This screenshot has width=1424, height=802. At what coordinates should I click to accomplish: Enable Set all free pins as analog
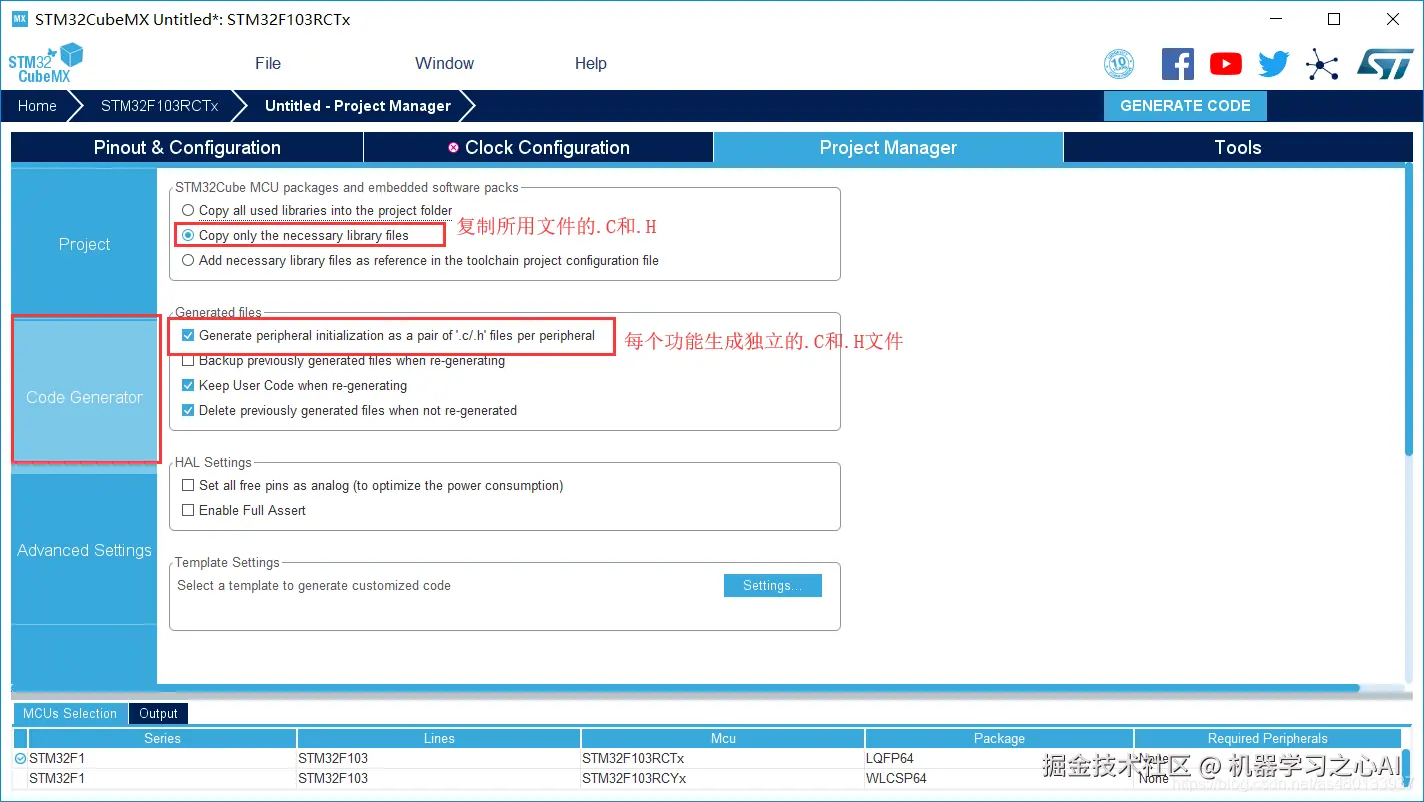188,486
